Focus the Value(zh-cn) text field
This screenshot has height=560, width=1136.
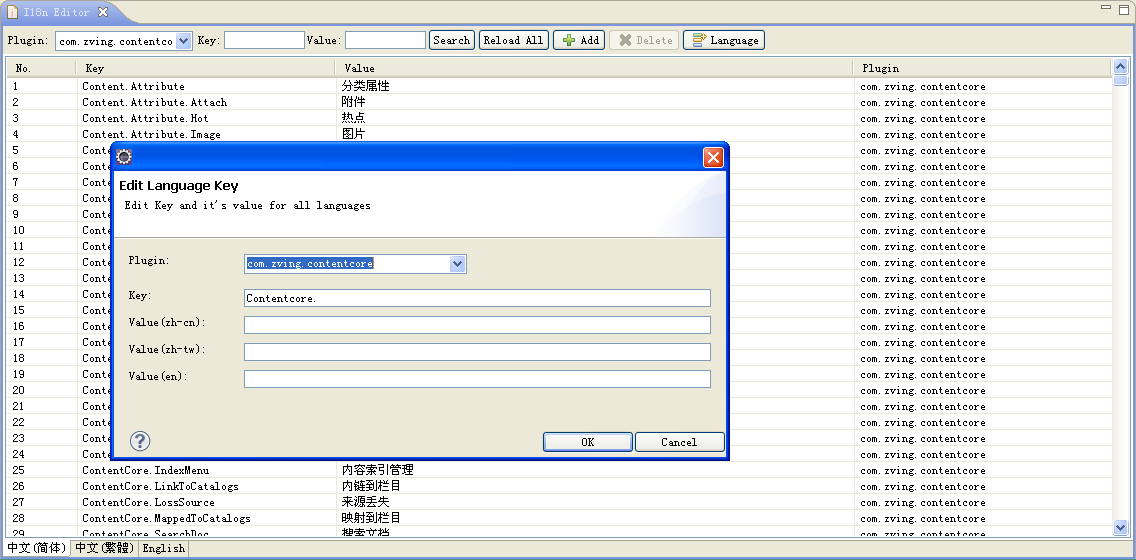click(x=477, y=325)
